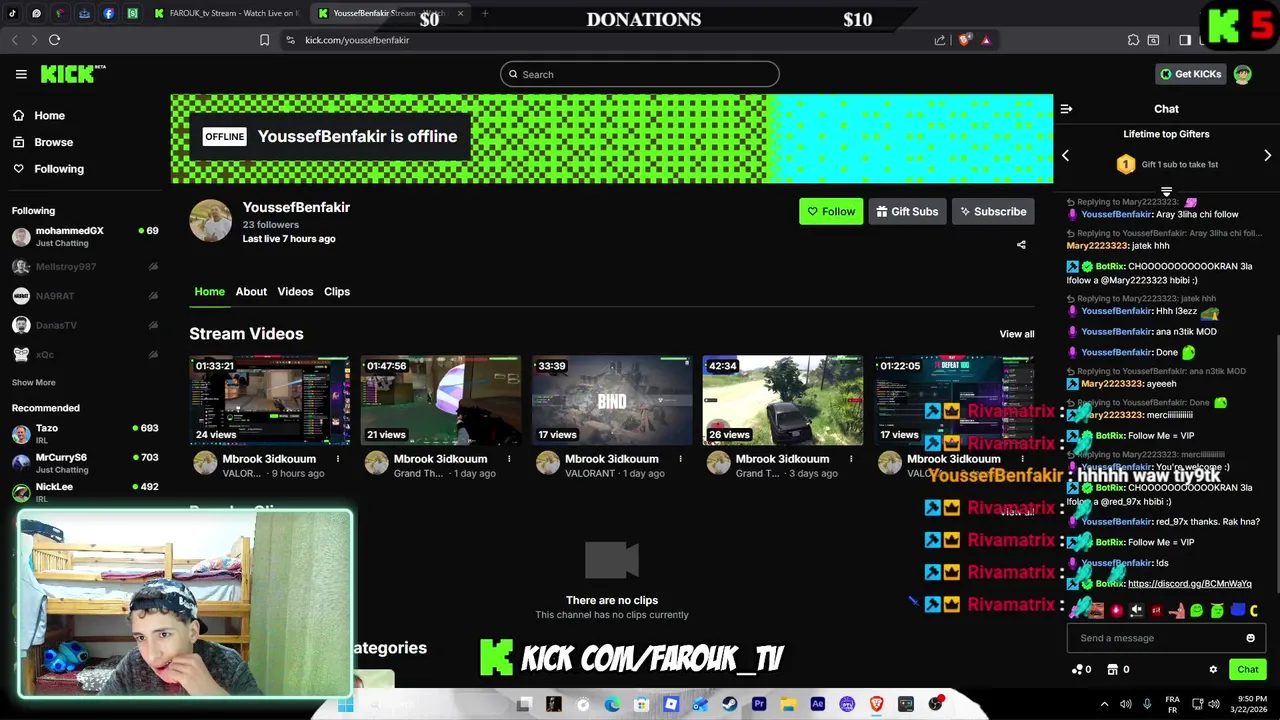Open NickLee recommended channel
The image size is (1280, 720).
tap(85, 492)
